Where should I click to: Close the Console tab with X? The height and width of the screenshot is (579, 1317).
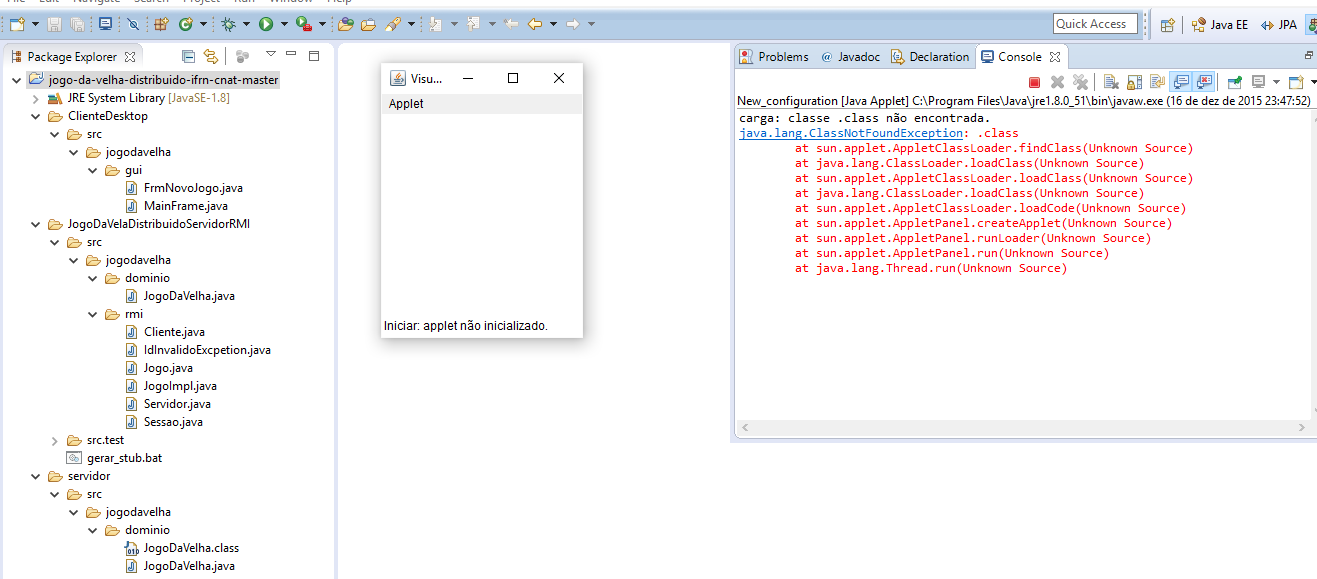(x=1055, y=57)
